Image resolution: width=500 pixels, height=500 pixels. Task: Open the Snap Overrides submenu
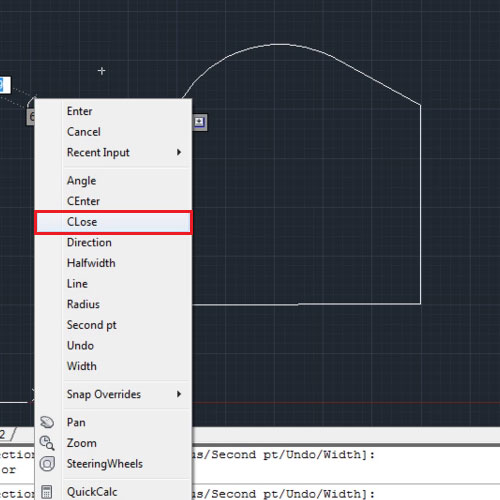click(113, 394)
